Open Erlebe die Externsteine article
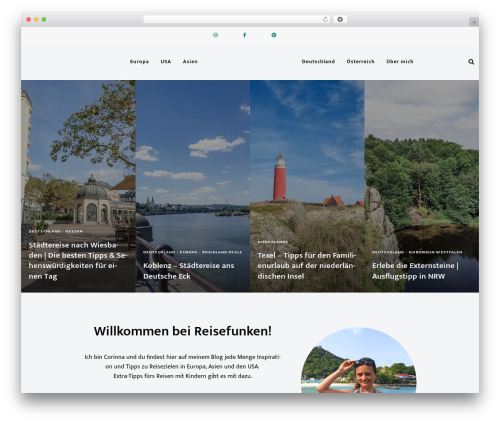The height and width of the screenshot is (423, 500). (415, 271)
